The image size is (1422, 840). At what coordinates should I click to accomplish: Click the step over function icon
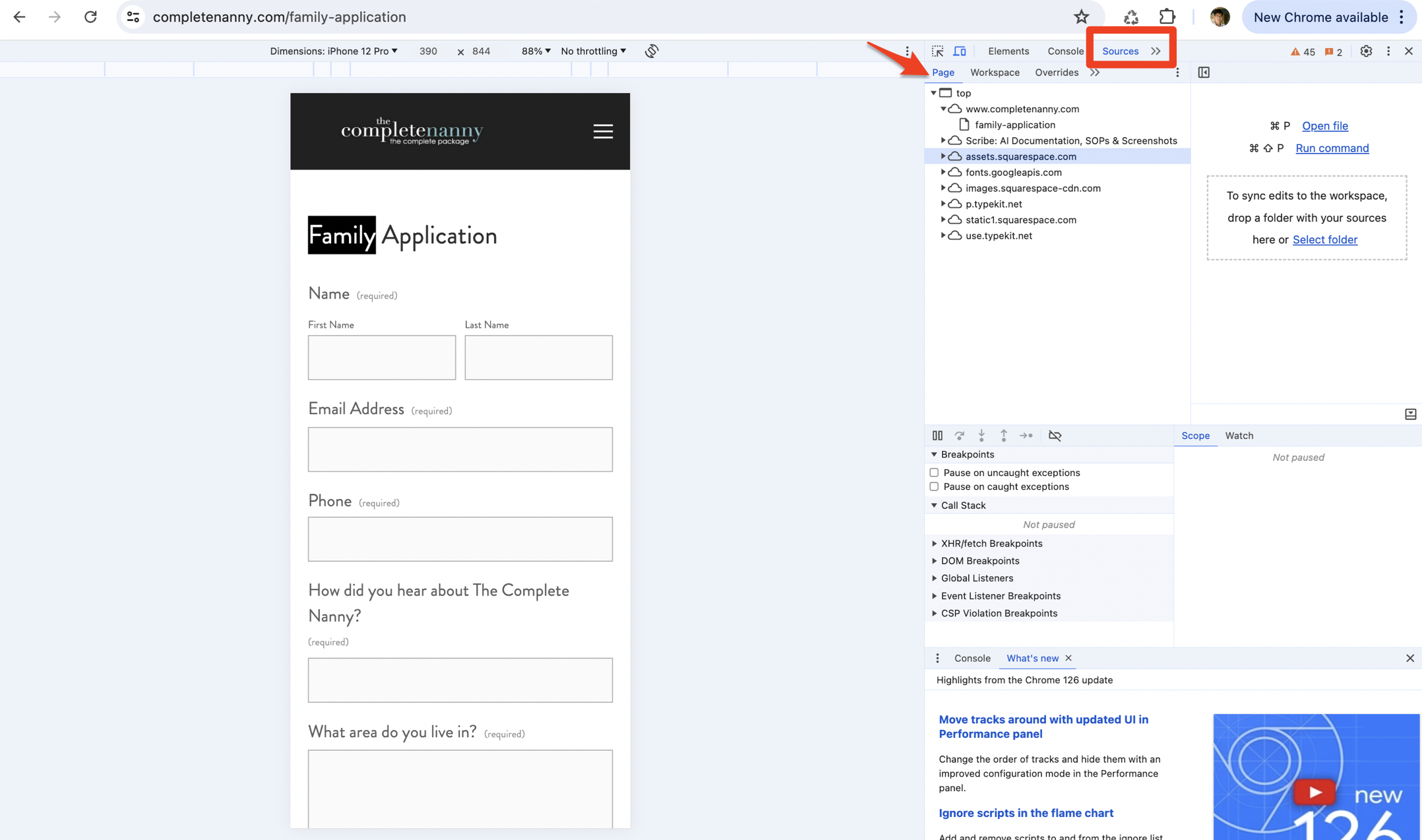point(960,435)
